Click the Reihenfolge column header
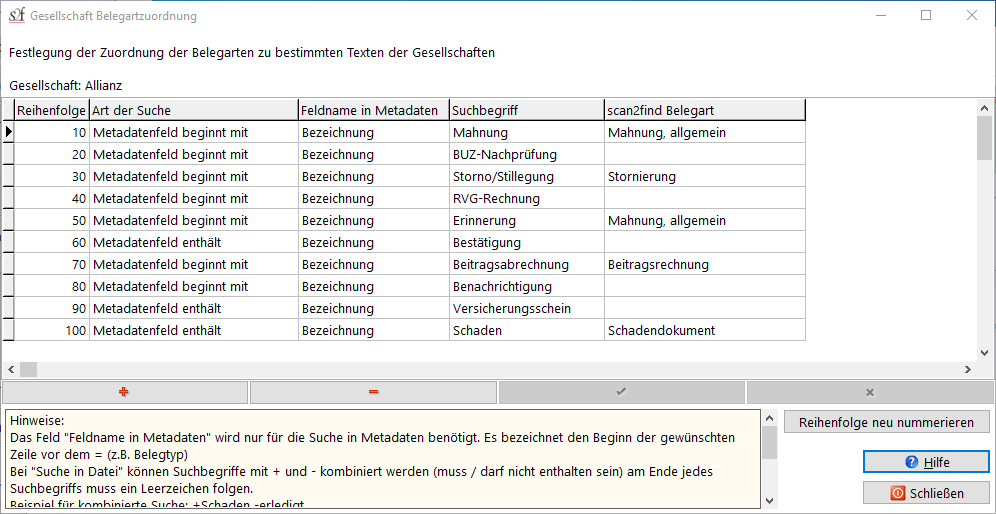Screen dimensions: 996x514 tap(52, 110)
